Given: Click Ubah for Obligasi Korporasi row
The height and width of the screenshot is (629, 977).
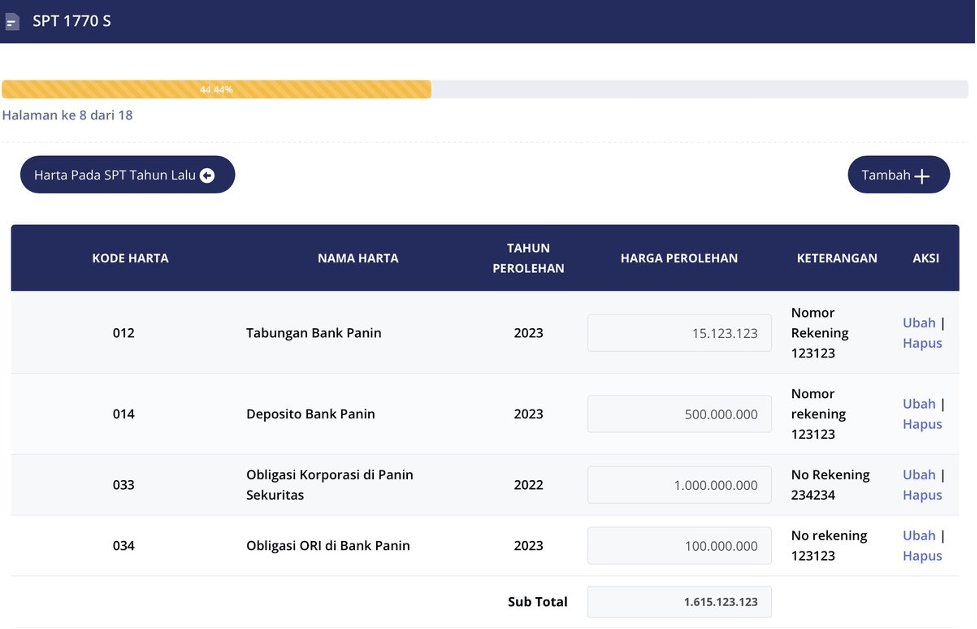Looking at the screenshot, I should [919, 475].
